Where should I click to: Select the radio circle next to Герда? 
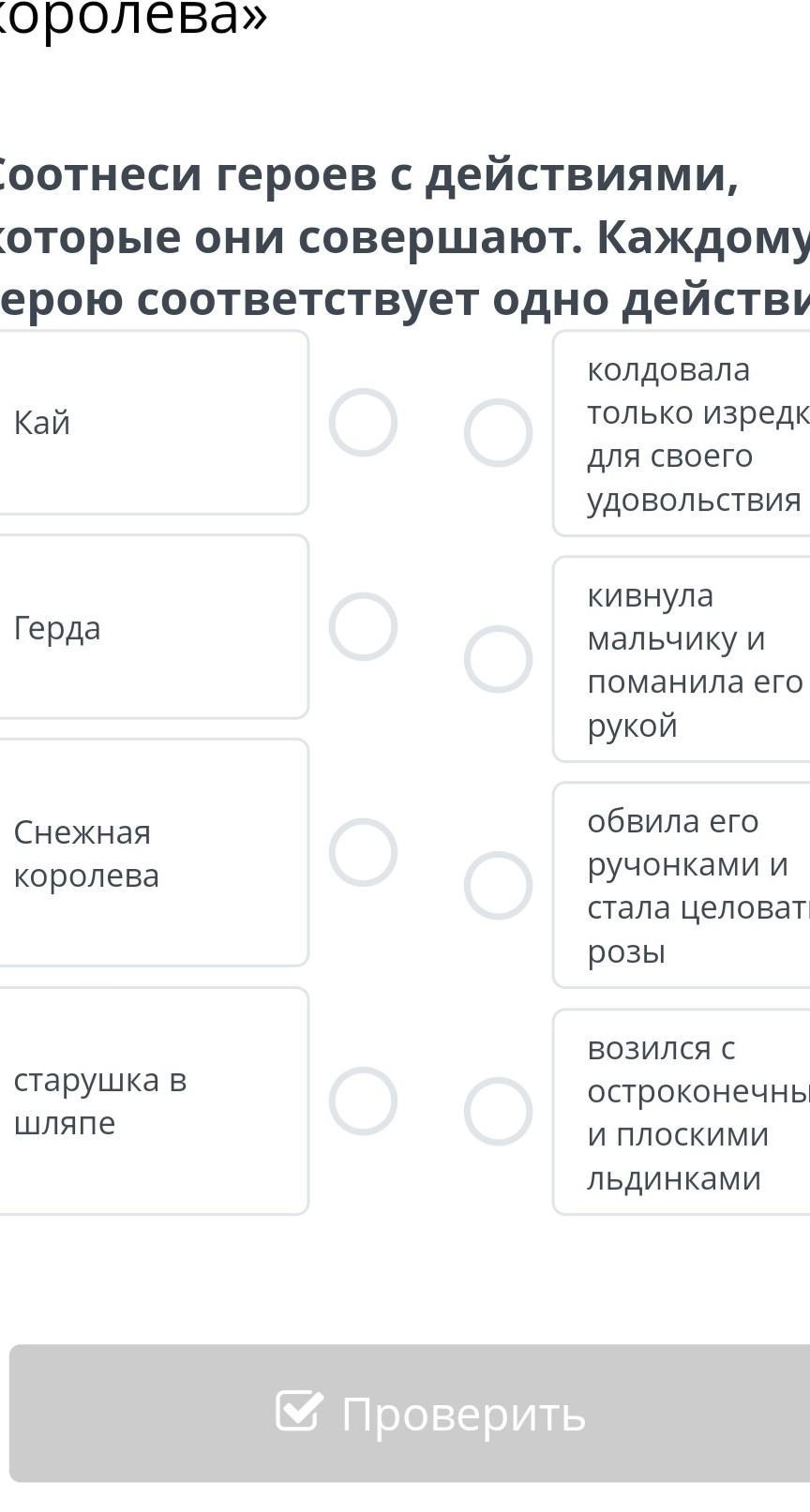pos(363,626)
